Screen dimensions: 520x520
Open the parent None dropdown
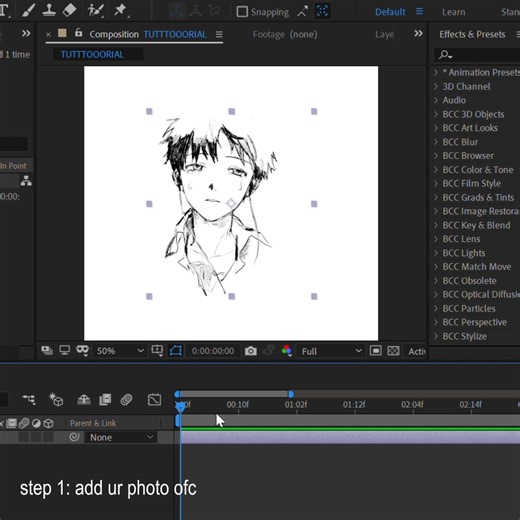[120, 437]
